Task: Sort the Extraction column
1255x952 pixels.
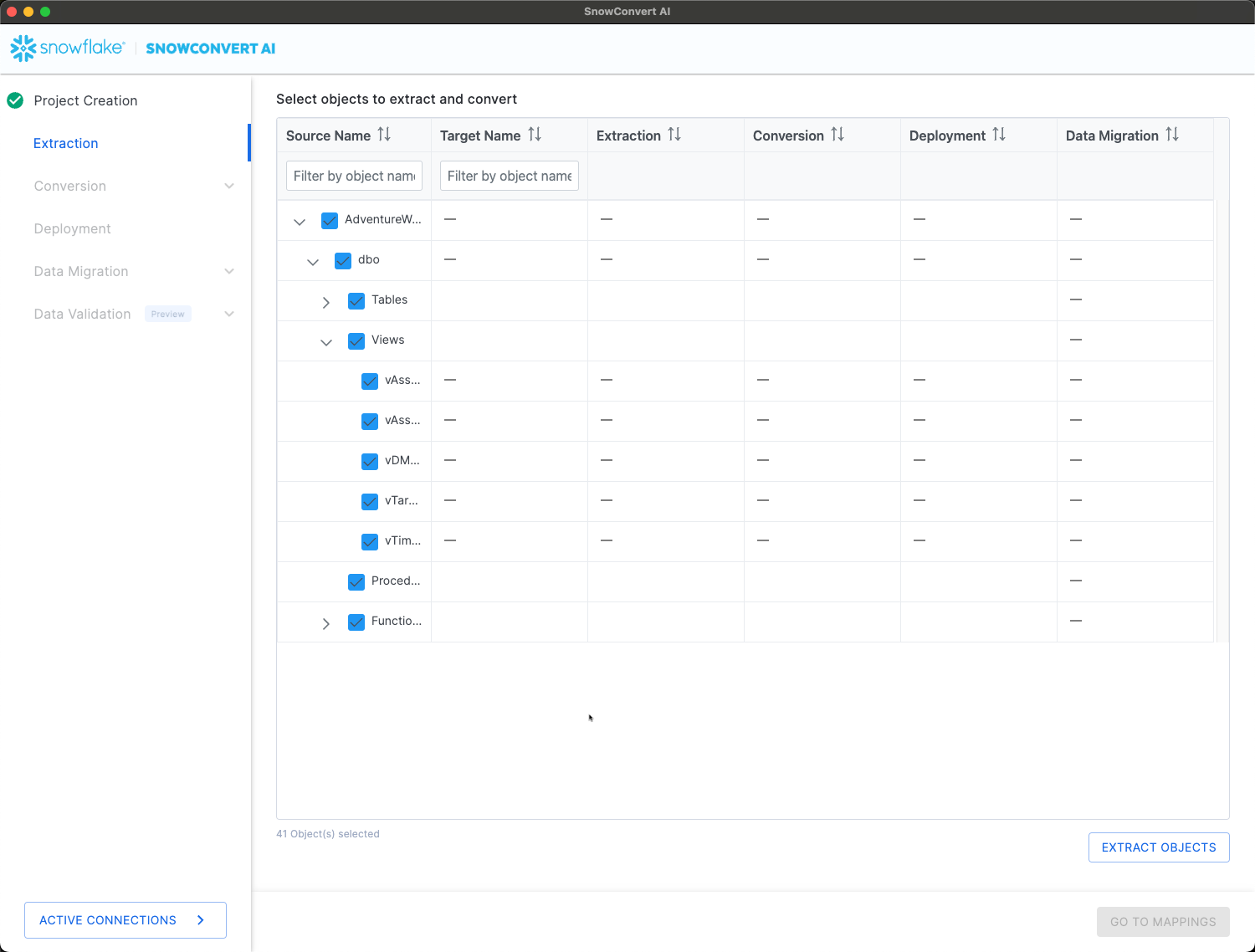Action: pos(674,135)
